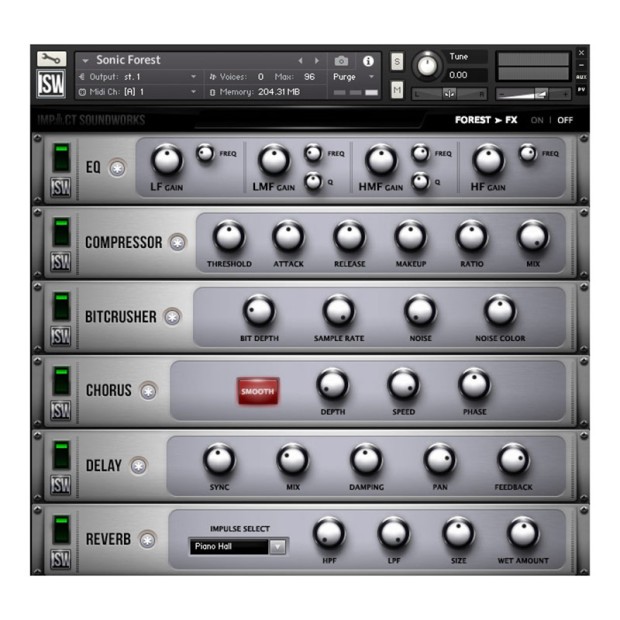Click the Compressor Ratio knob
This screenshot has height=620, width=620.
472,236
